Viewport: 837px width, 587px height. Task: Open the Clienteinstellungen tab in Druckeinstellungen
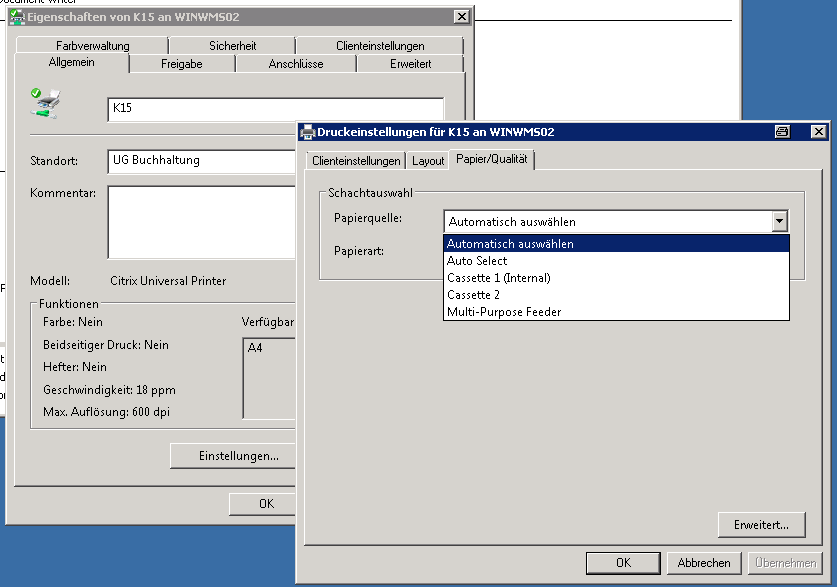(356, 161)
